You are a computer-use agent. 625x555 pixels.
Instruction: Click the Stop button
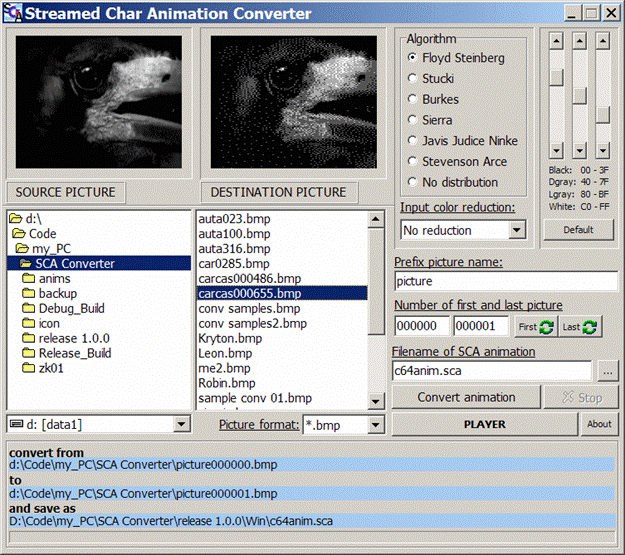point(581,397)
